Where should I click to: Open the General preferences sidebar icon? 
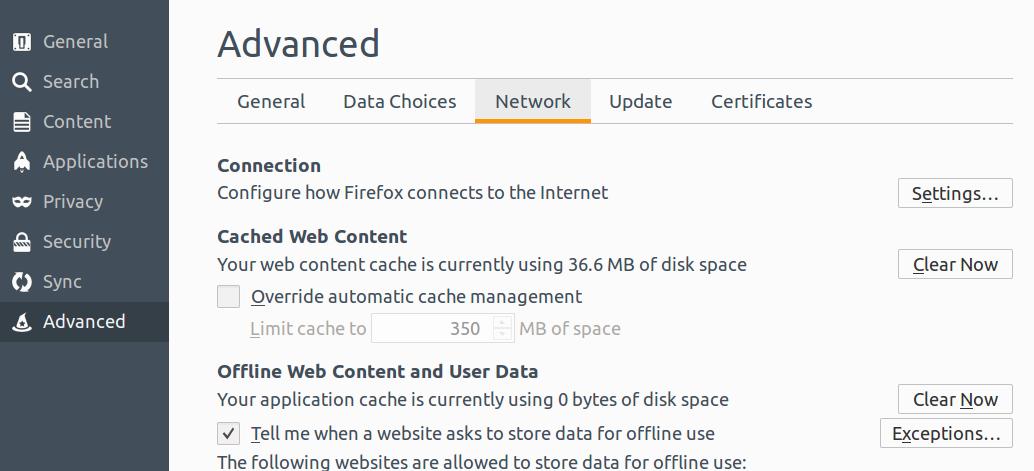[x=22, y=42]
